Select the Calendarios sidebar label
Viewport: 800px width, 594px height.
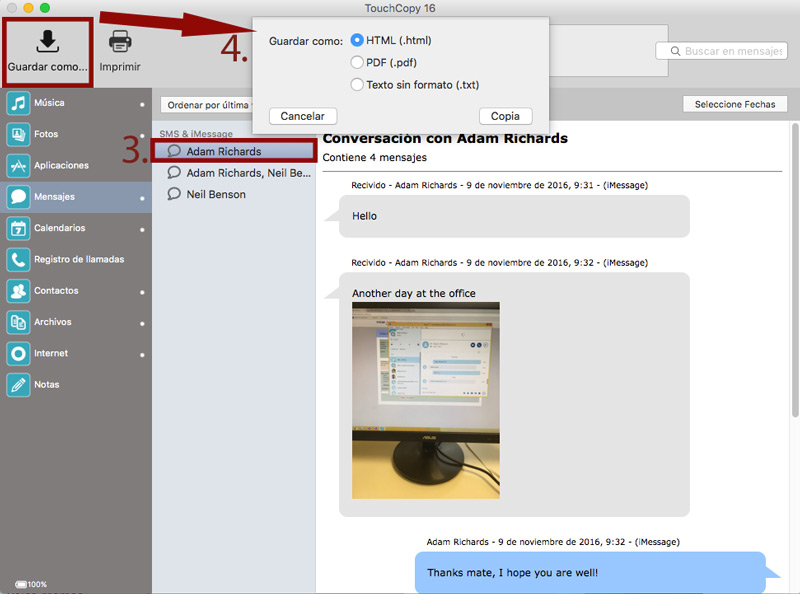click(60, 228)
